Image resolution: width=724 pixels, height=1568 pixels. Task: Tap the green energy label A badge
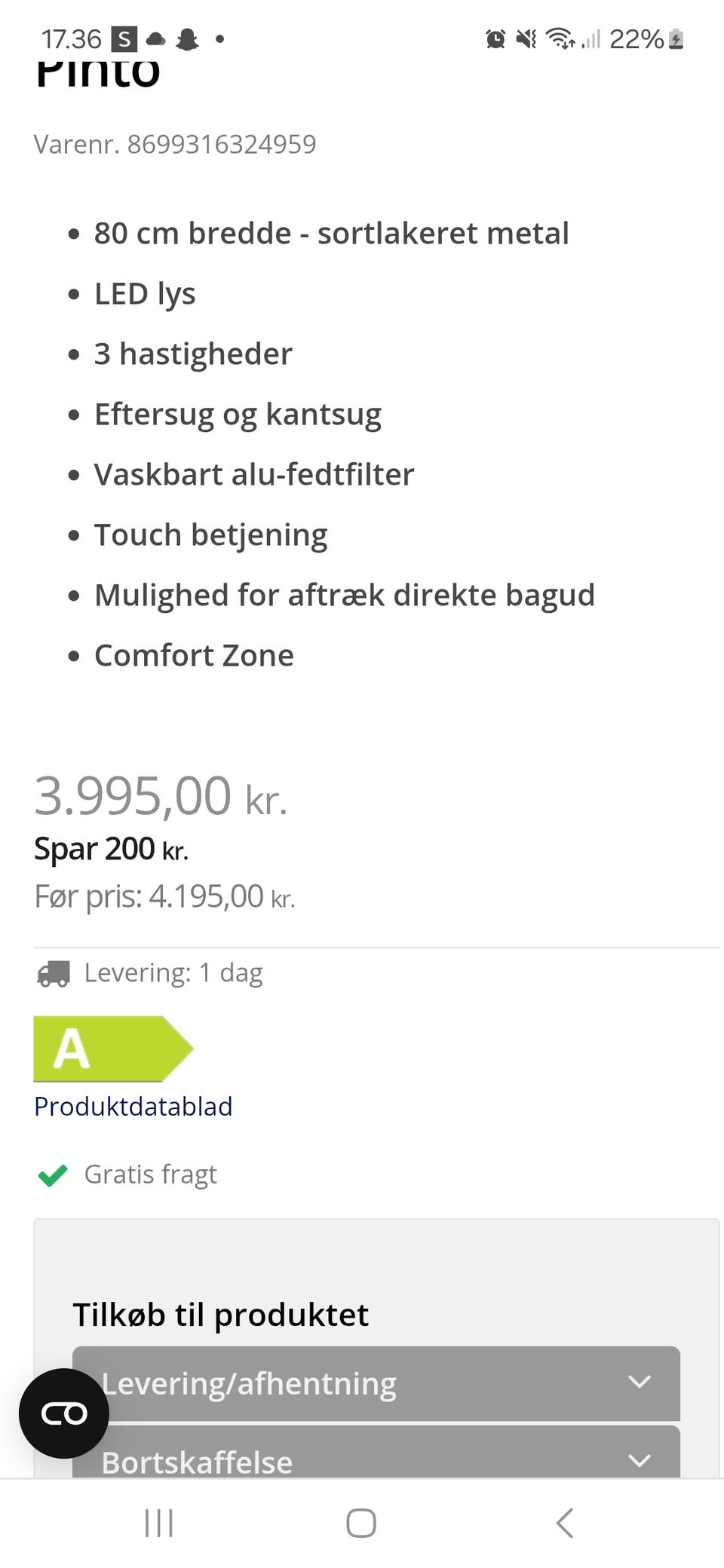coord(112,1049)
